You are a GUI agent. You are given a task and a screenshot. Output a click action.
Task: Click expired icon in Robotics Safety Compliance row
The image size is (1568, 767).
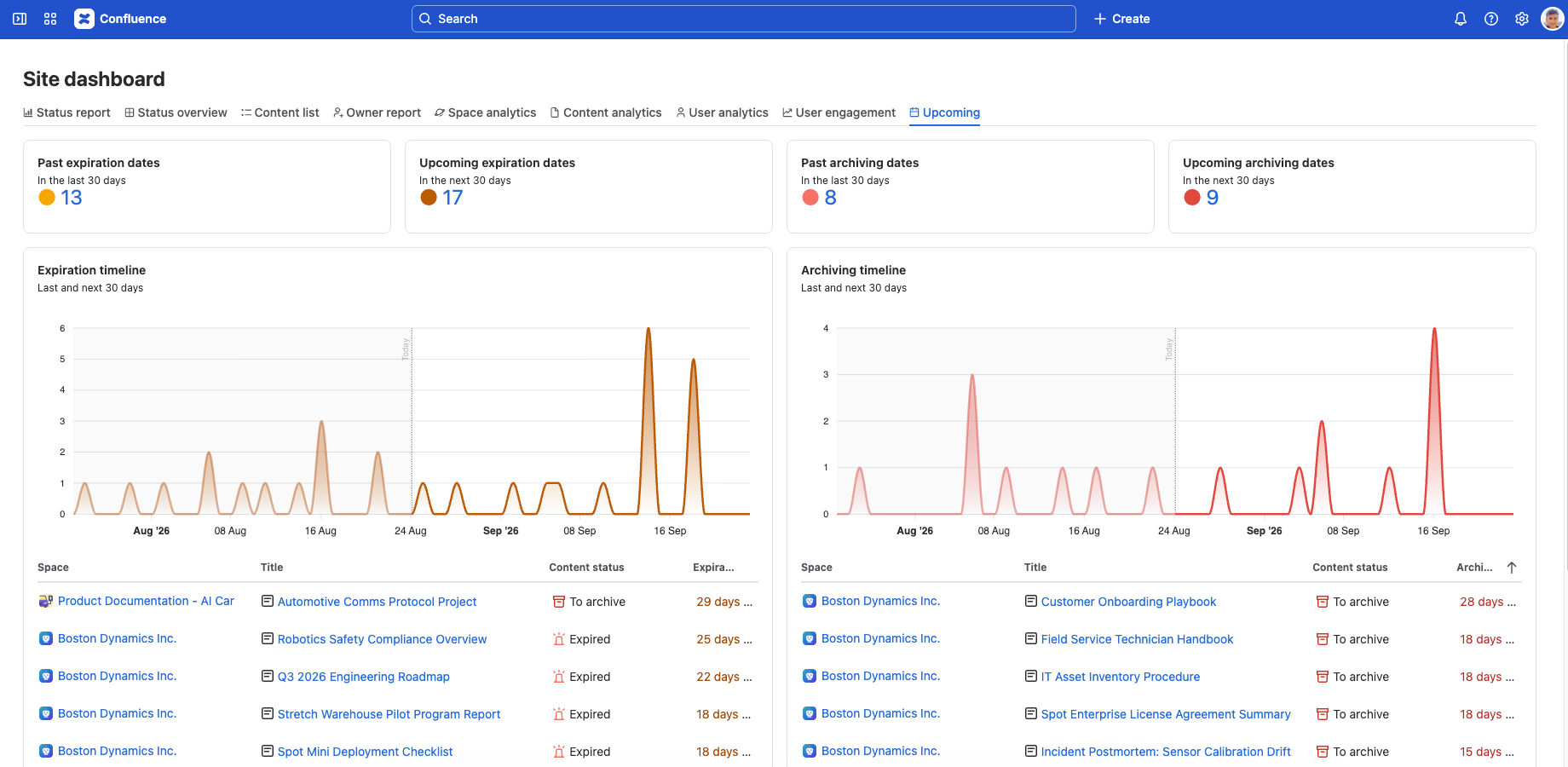click(x=559, y=639)
